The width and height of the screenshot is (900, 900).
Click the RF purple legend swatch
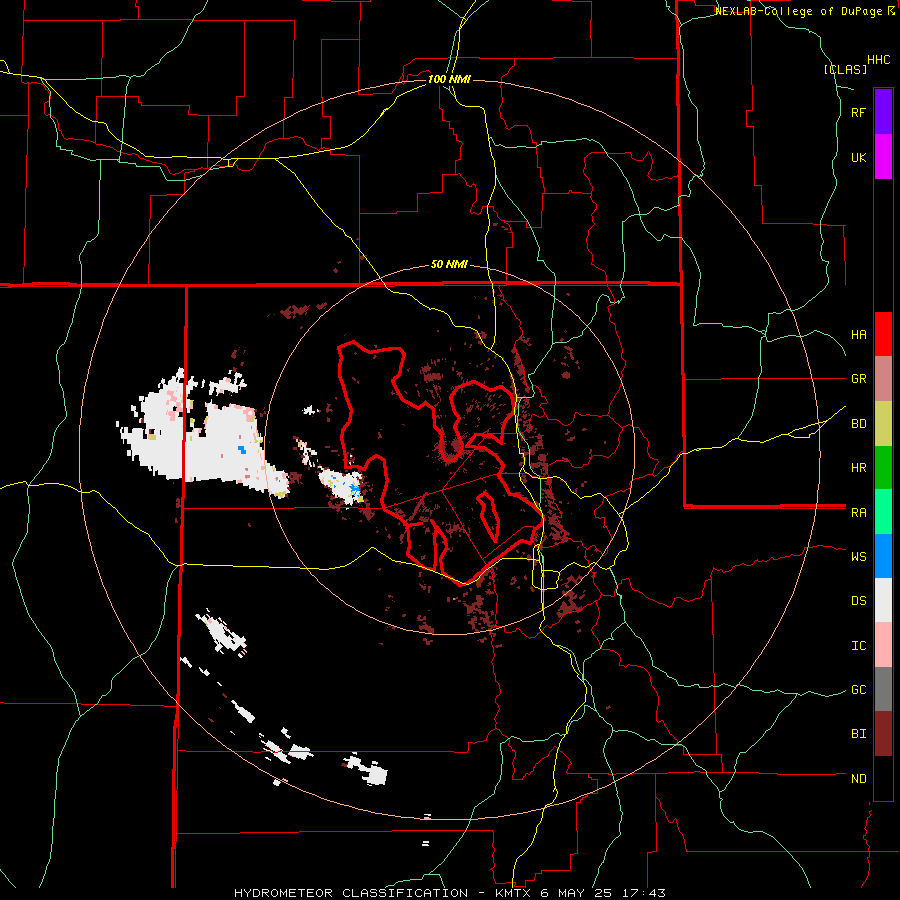click(x=883, y=112)
